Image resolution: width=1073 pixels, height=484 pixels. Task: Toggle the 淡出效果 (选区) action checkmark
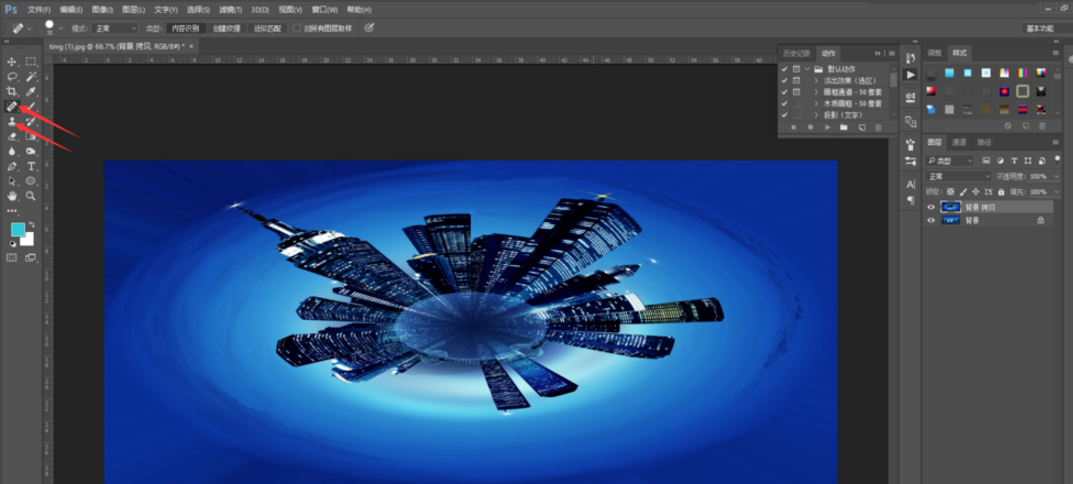point(784,80)
